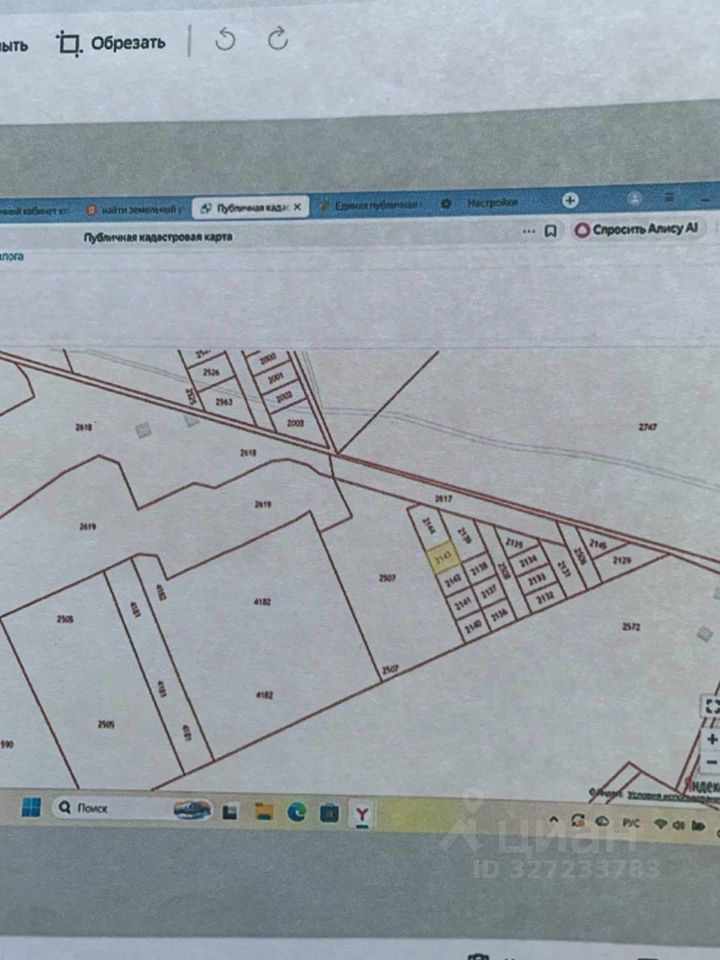Open File Explorer from the taskbar
This screenshot has width=720, height=960.
tap(264, 812)
